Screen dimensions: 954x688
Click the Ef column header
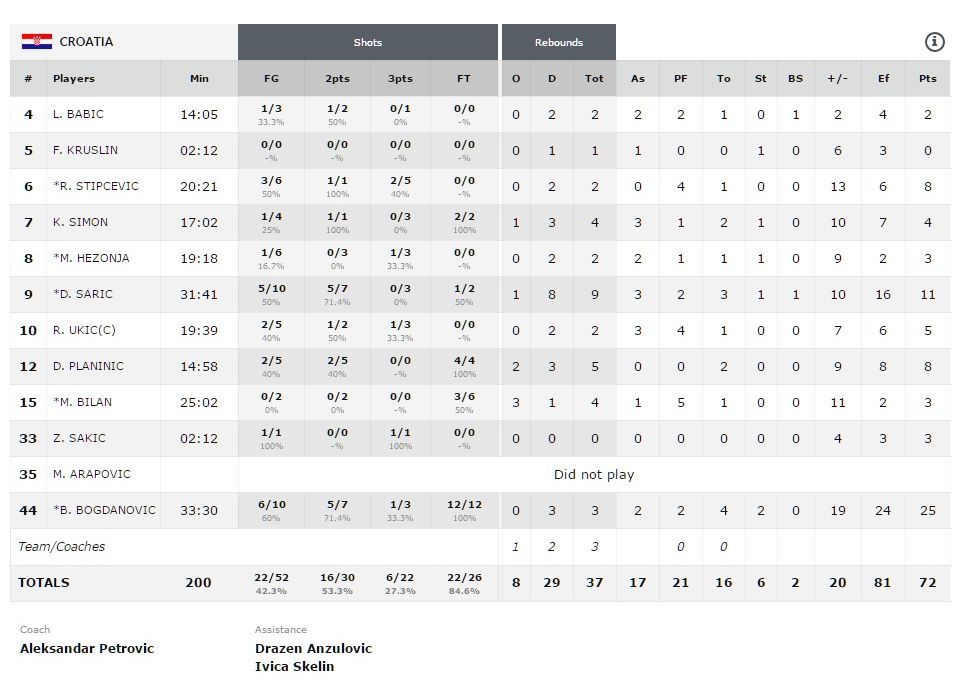883,78
